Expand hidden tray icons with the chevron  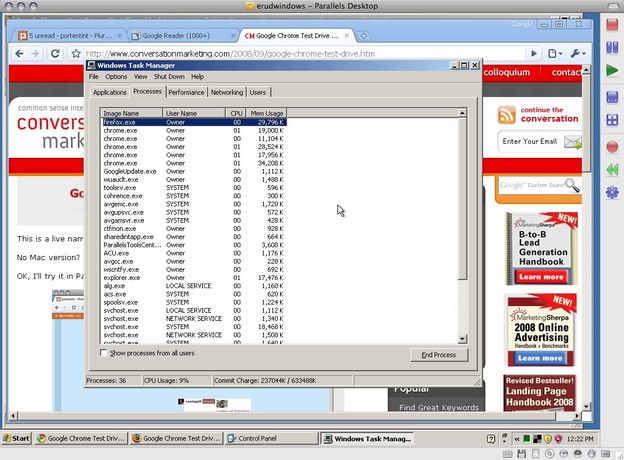(517, 439)
